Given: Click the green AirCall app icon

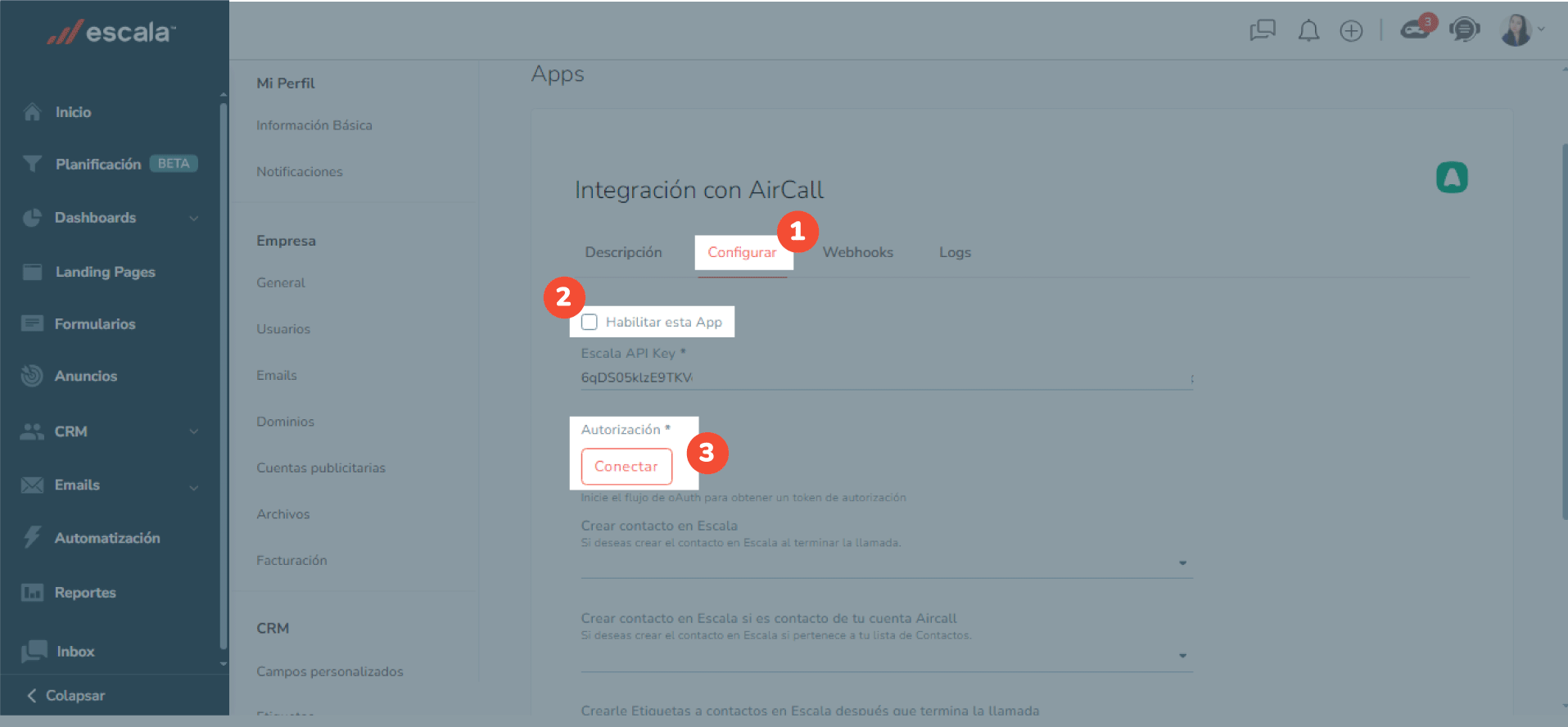Looking at the screenshot, I should (1452, 178).
